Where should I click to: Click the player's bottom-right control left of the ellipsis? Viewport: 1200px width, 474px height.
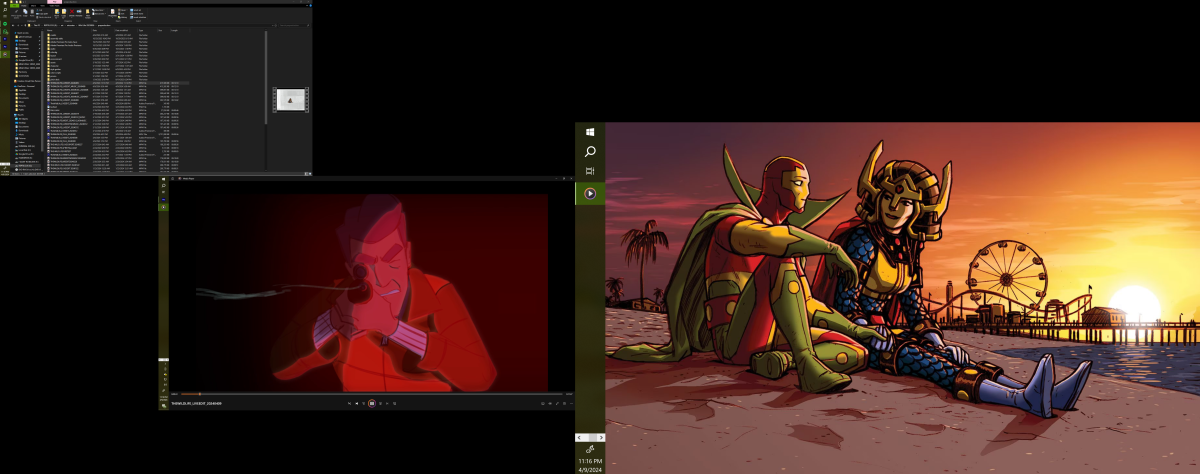pos(565,403)
